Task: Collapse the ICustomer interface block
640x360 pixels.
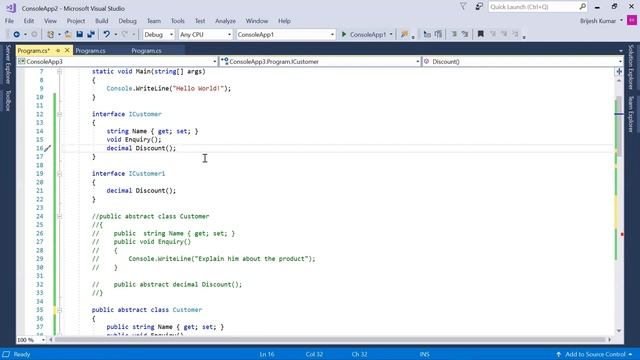Action: [x=60, y=114]
